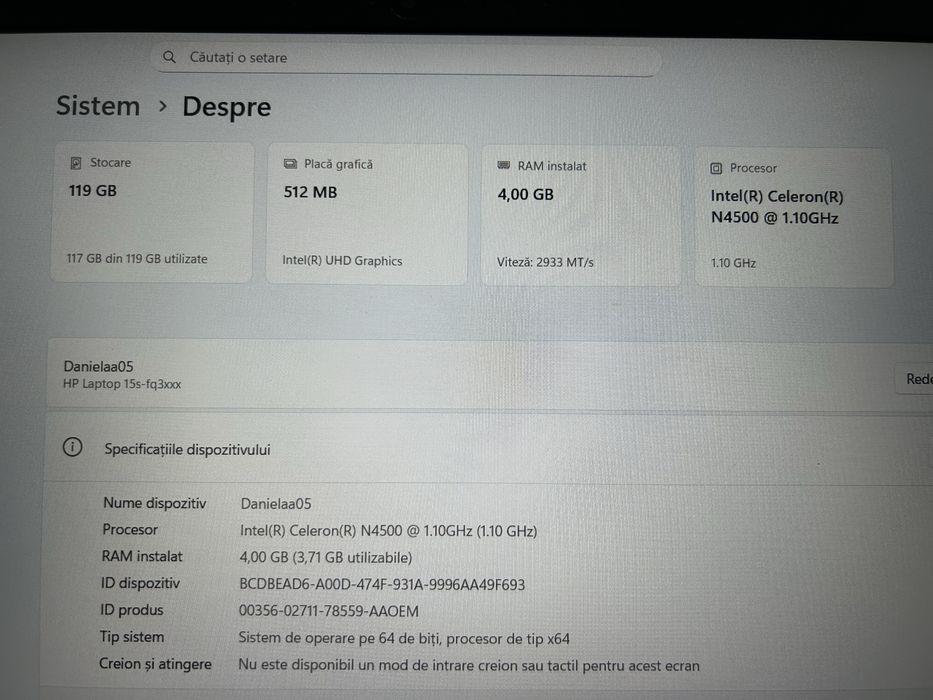This screenshot has width=933, height=700.
Task: Collapse the Specificațiile dispozitivului section
Action: coord(488,448)
